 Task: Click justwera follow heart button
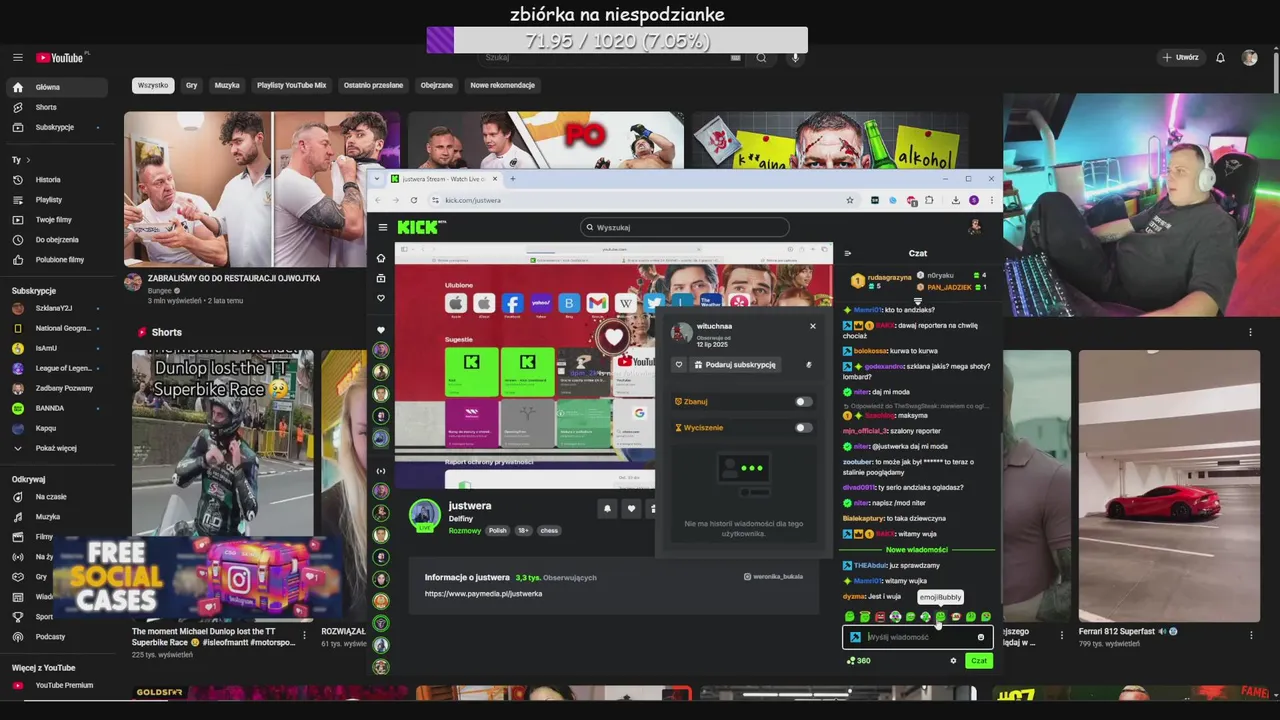pos(631,509)
